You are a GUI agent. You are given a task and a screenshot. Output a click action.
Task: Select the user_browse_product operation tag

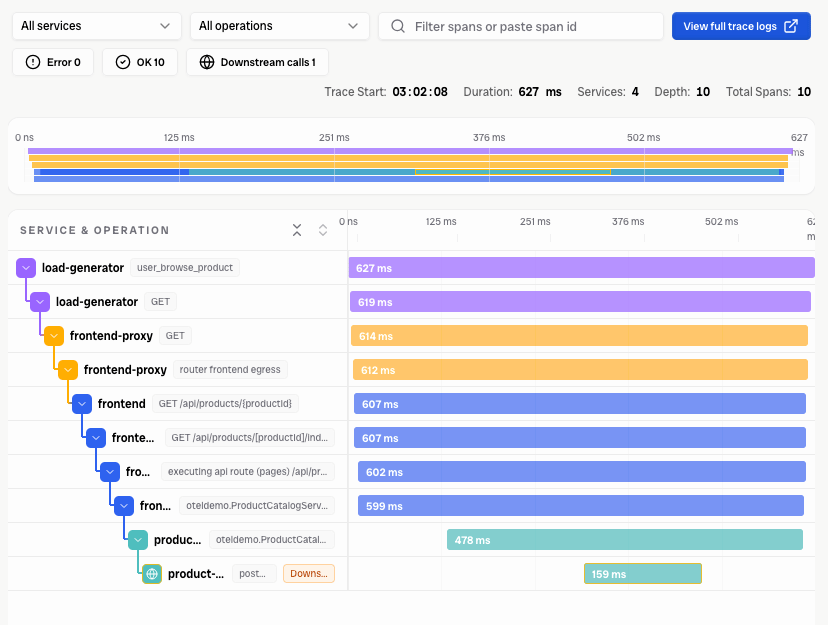185,268
